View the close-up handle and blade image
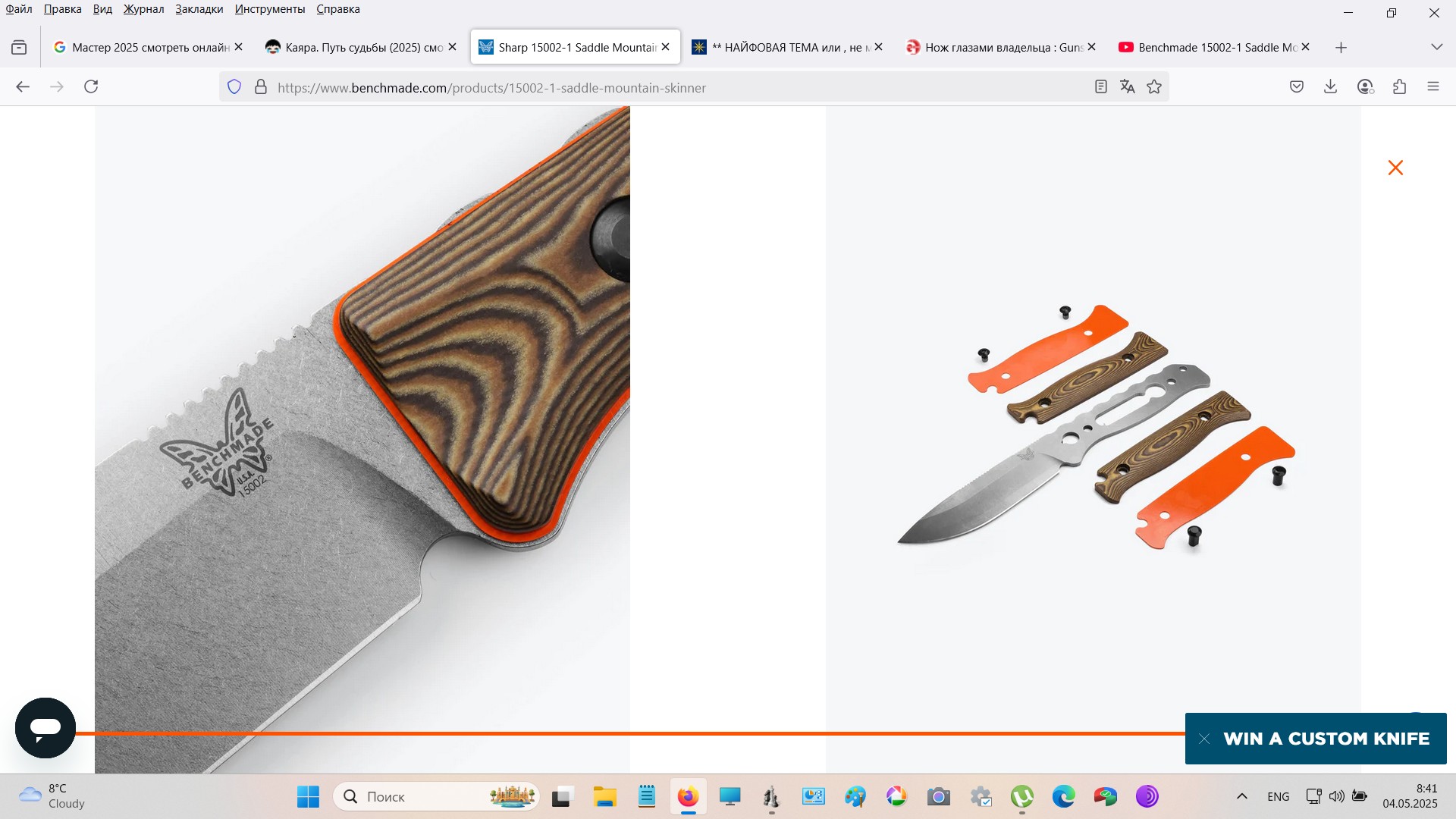The image size is (1456, 819). tap(362, 440)
